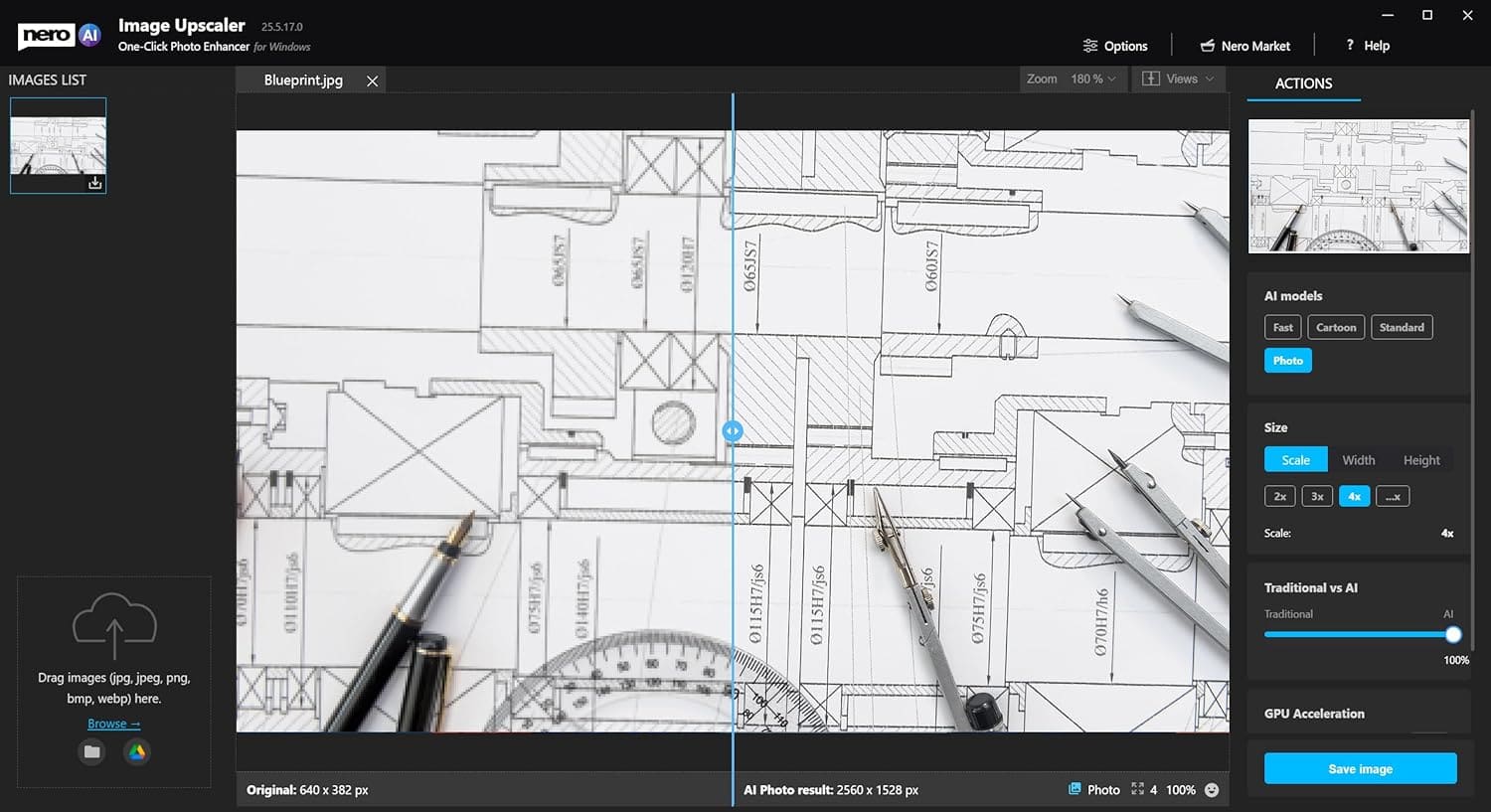The width and height of the screenshot is (1491, 812).
Task: Open the Views dropdown
Action: [x=1179, y=80]
